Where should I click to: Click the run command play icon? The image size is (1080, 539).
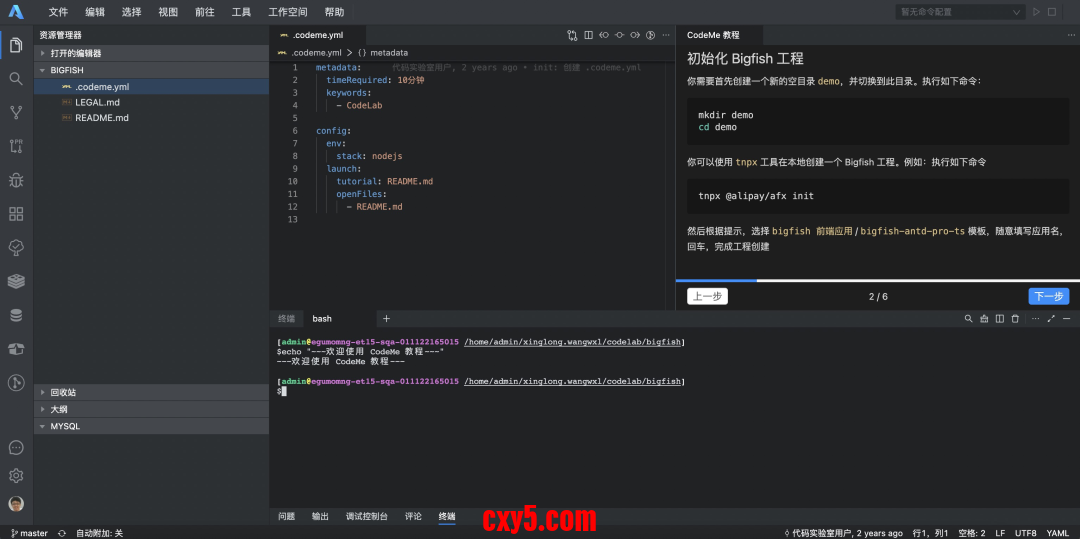1036,12
